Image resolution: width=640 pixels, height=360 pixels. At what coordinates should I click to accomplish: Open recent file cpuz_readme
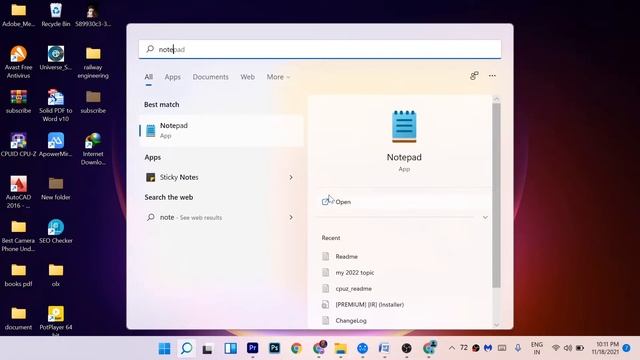[x=353, y=288]
